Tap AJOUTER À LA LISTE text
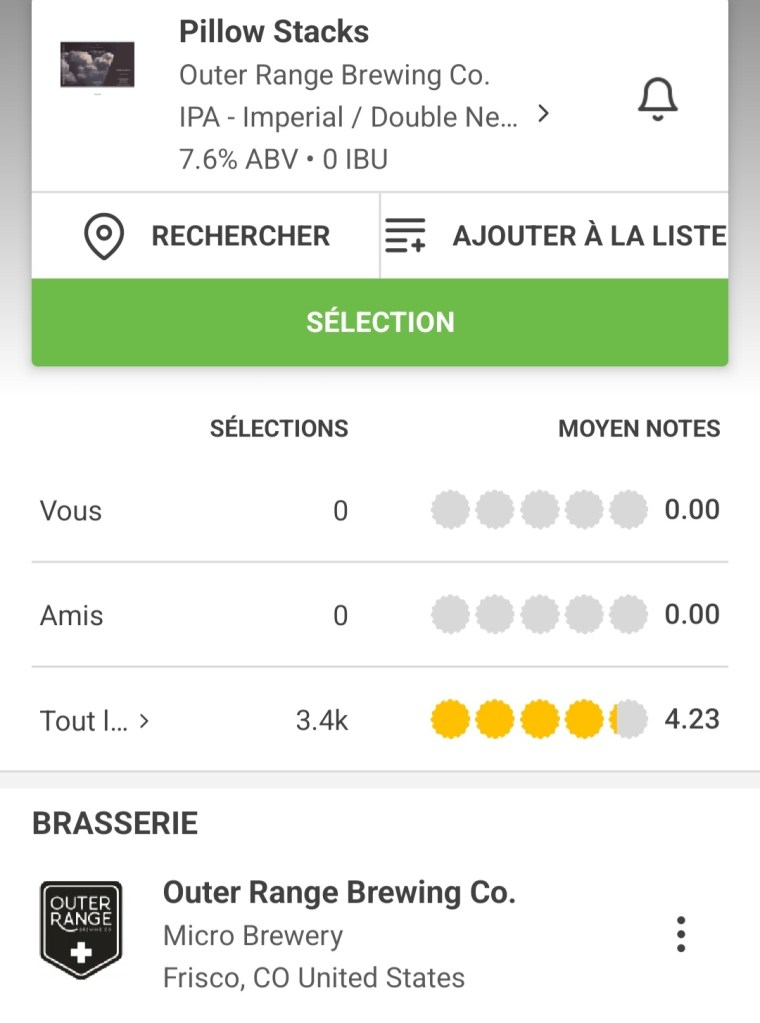The width and height of the screenshot is (760, 1023). click(589, 236)
